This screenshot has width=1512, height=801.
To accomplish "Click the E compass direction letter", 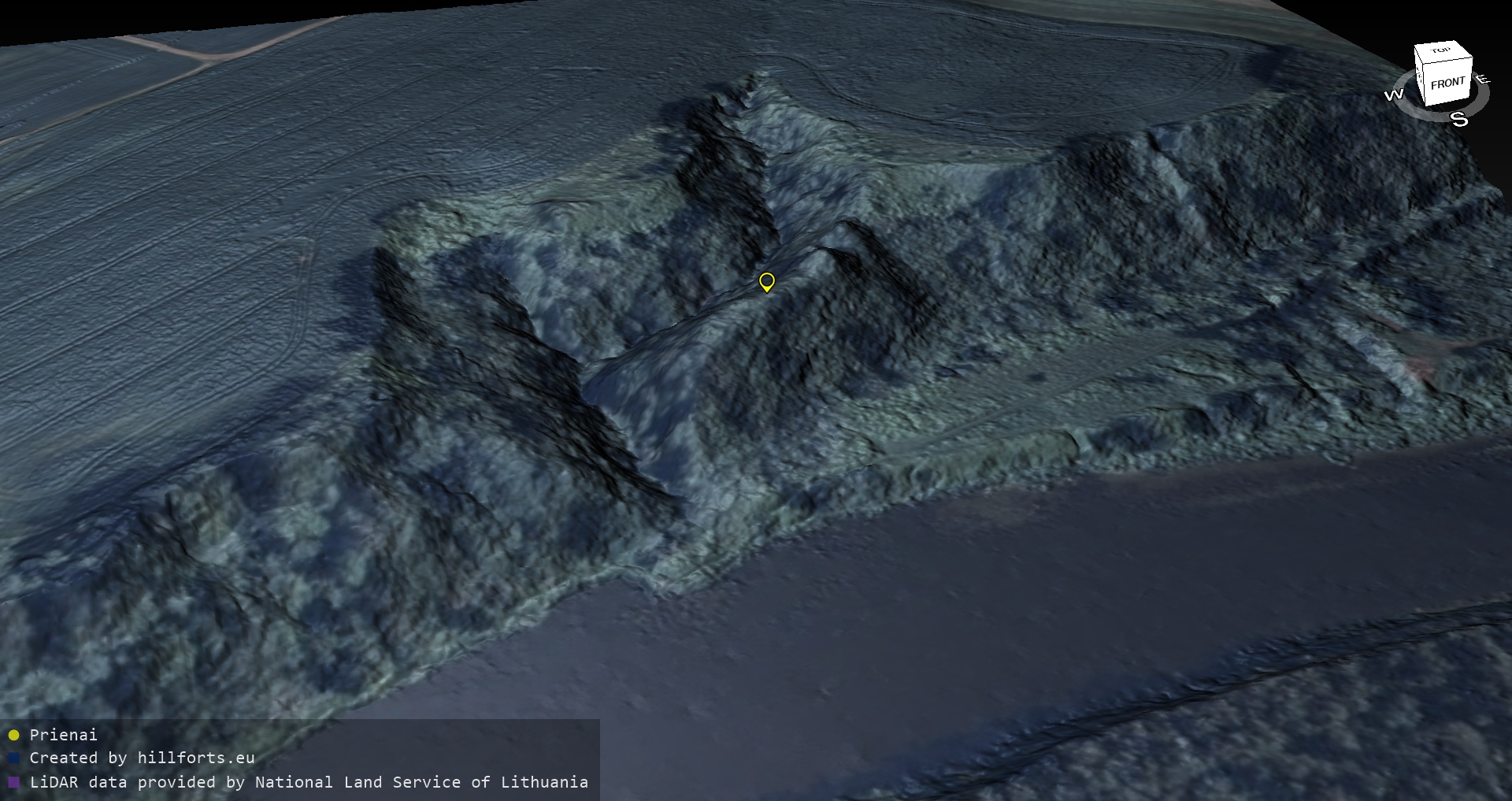I will pos(1482,79).
